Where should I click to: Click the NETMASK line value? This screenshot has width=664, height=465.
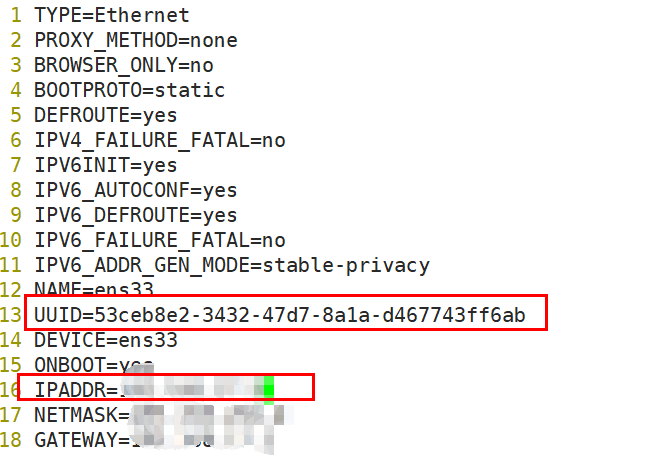(x=208, y=415)
